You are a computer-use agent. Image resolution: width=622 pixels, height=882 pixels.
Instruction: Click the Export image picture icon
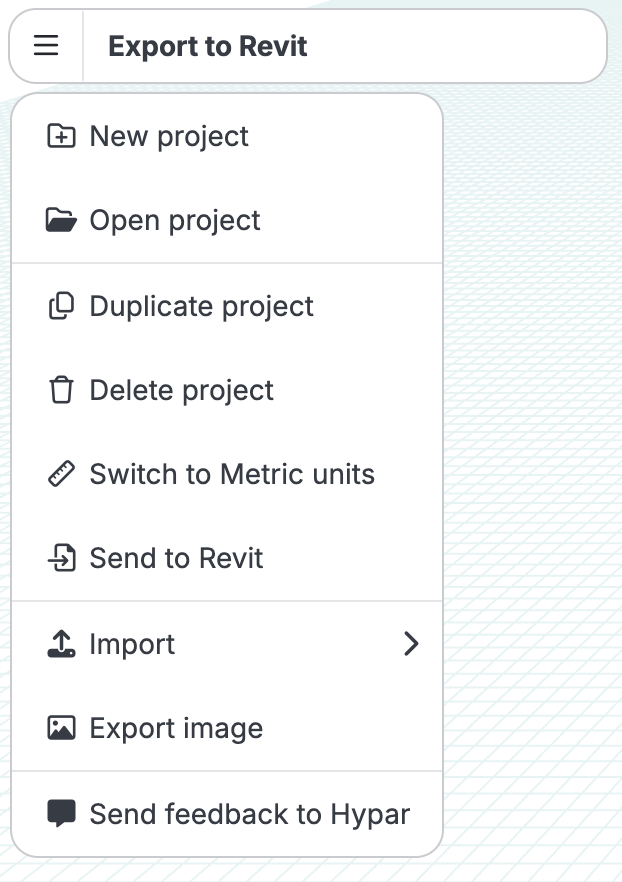coord(61,728)
